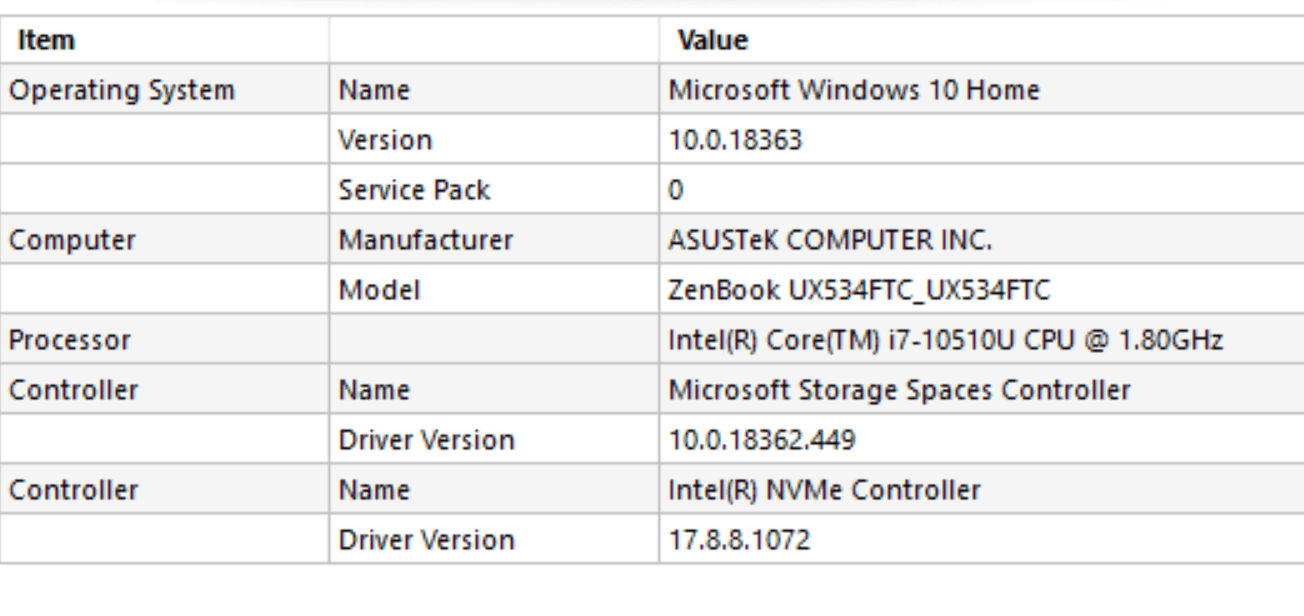1304x616 pixels.
Task: Click the Item column header
Action: [x=47, y=41]
